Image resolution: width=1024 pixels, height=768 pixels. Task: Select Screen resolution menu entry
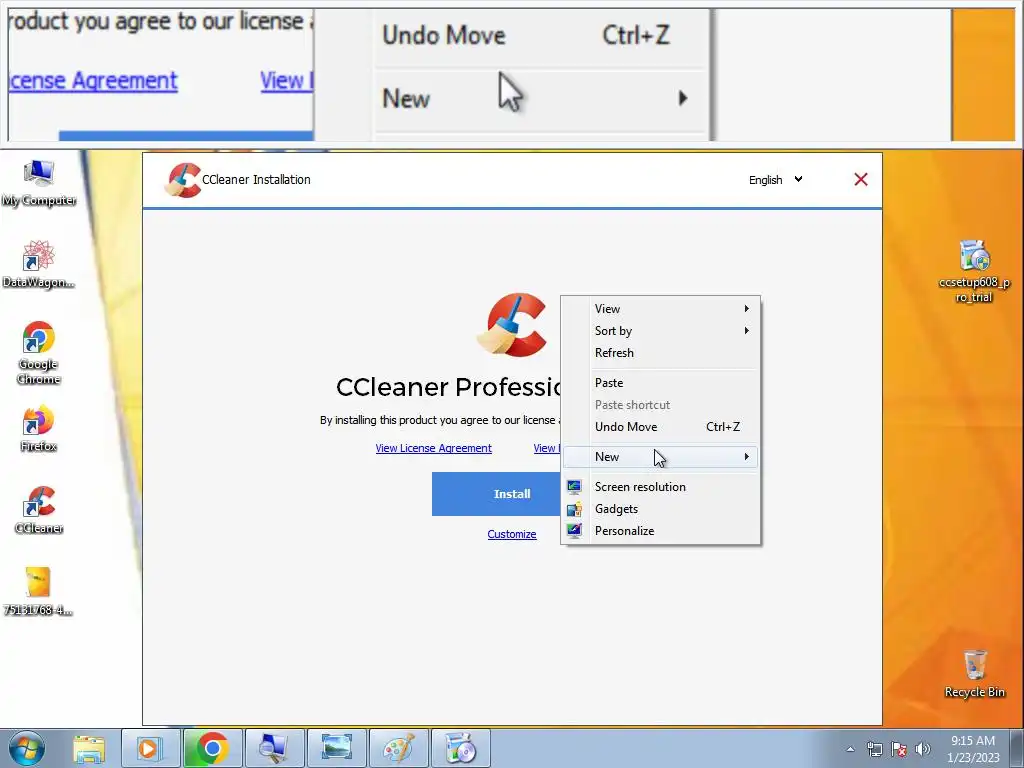pyautogui.click(x=660, y=487)
